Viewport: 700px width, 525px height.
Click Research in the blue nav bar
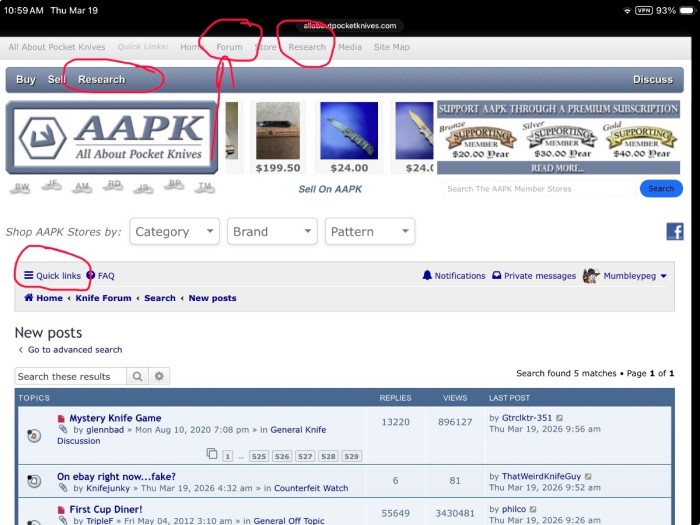(x=101, y=79)
